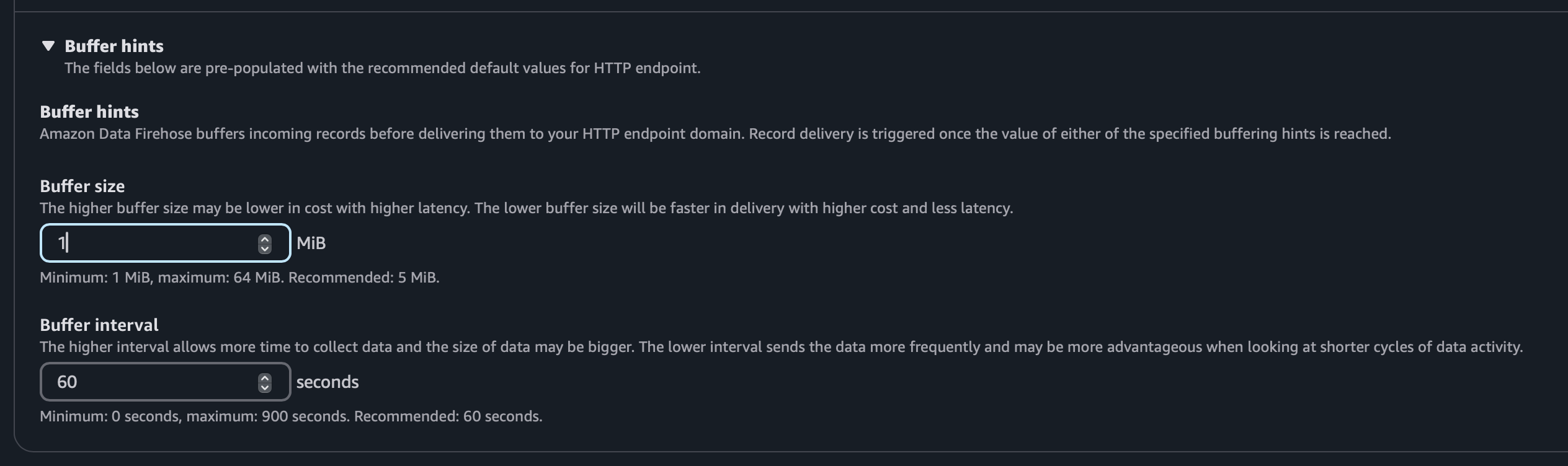Click the pre-populated default values description
1568x466 pixels.
tap(383, 68)
